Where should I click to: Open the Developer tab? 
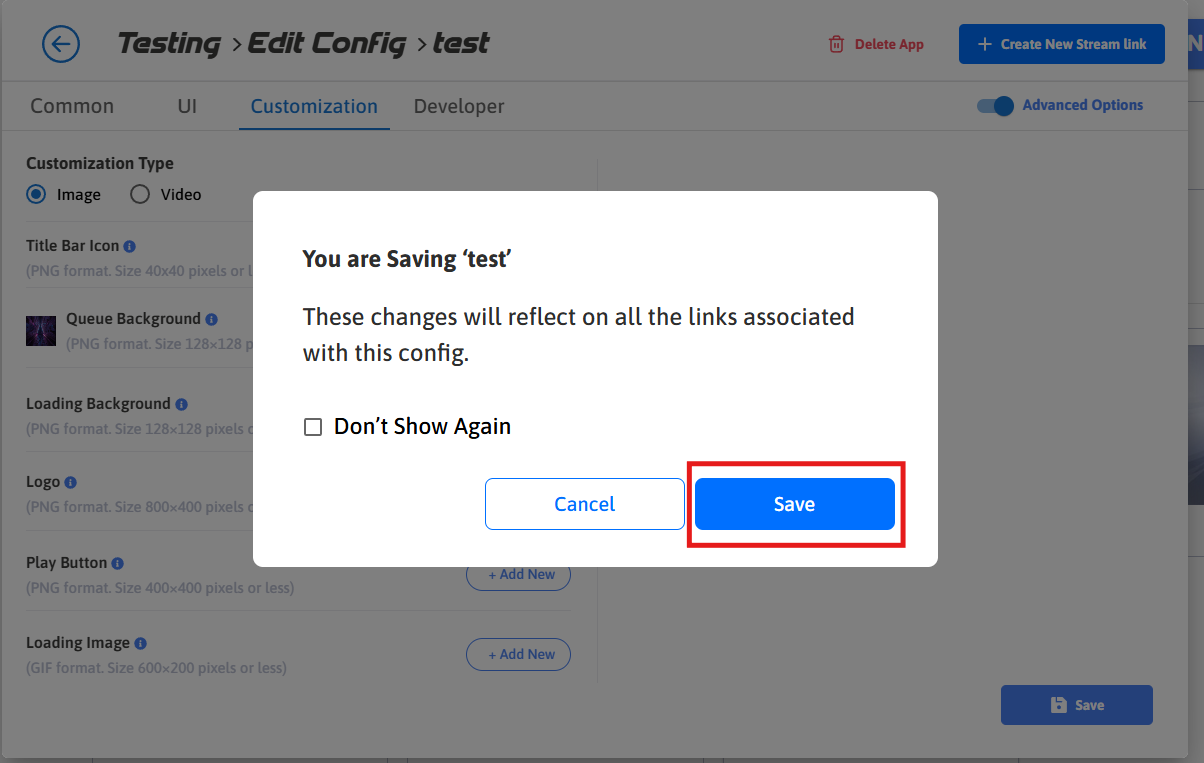459,106
